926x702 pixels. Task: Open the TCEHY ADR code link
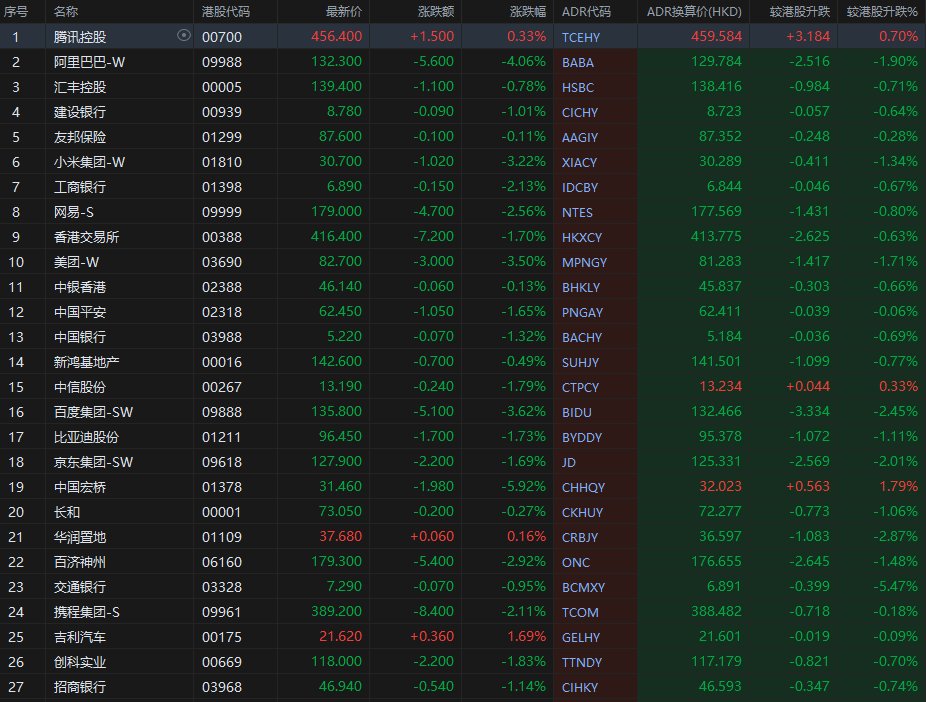(x=581, y=37)
